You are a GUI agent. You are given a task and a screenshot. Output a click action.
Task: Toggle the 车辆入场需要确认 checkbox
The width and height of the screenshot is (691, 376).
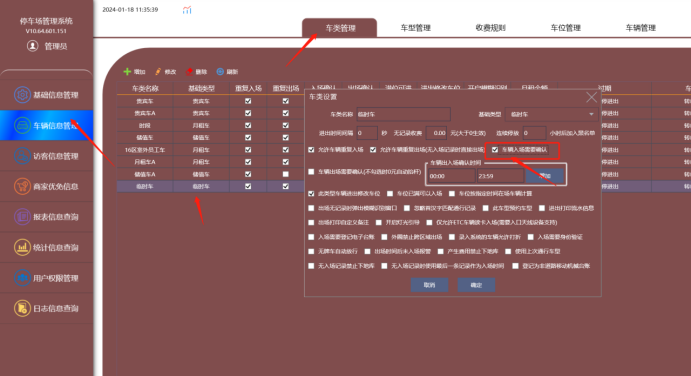pos(495,150)
